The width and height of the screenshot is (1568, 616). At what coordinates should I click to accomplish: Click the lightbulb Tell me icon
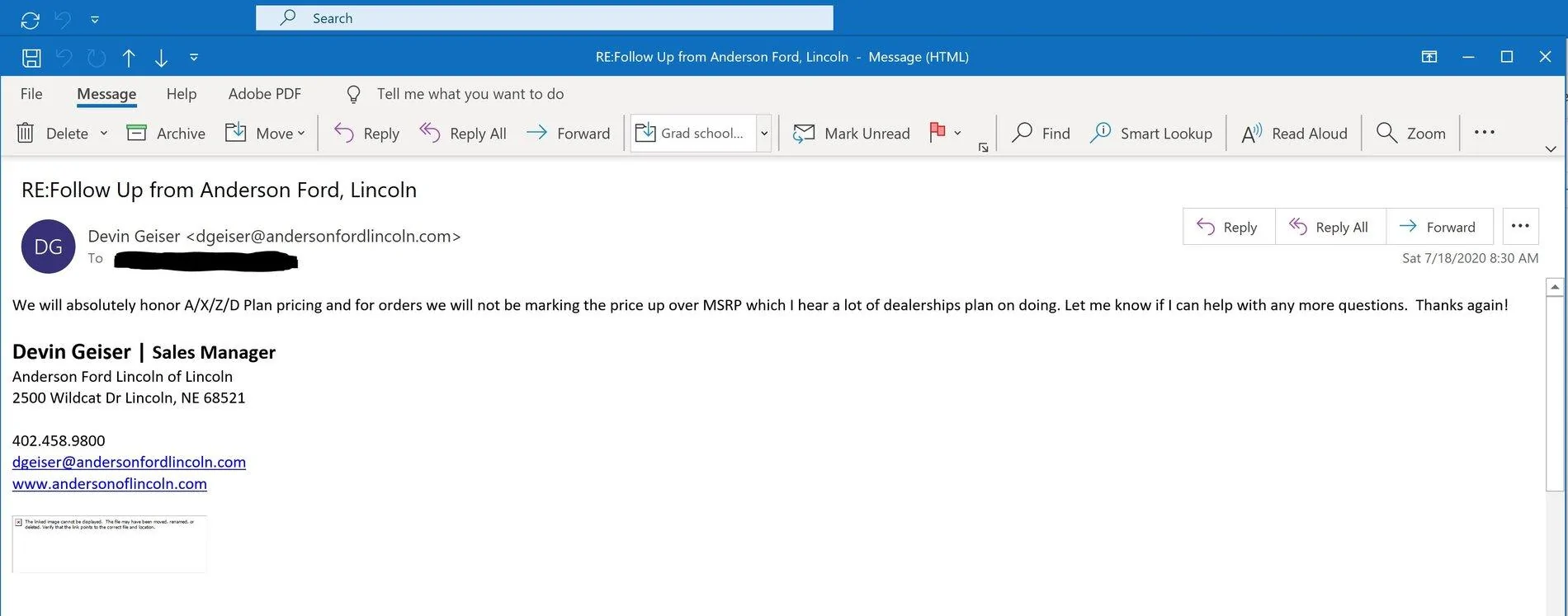pos(353,95)
